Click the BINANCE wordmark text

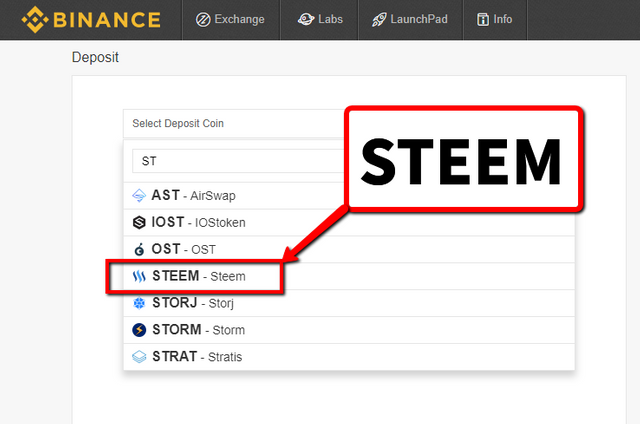(107, 20)
